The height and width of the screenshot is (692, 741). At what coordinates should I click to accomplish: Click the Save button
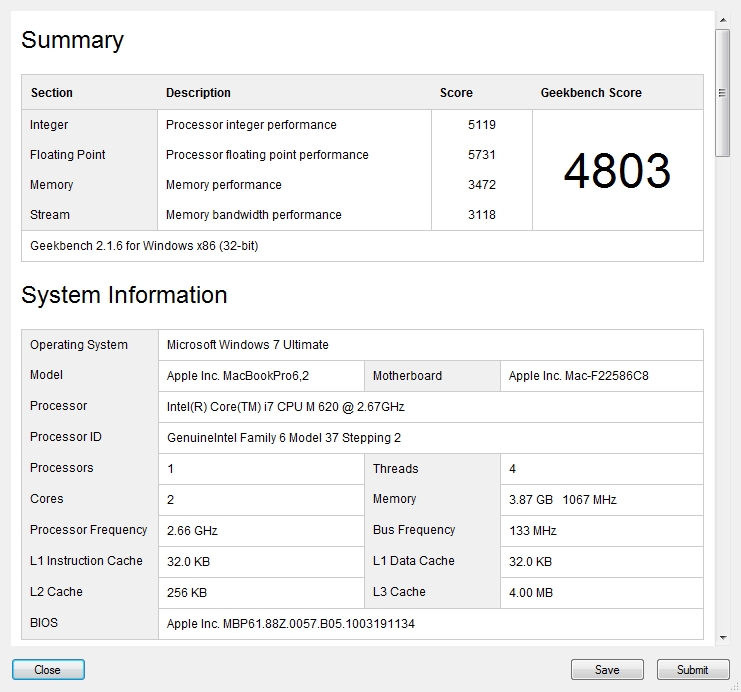(x=607, y=670)
